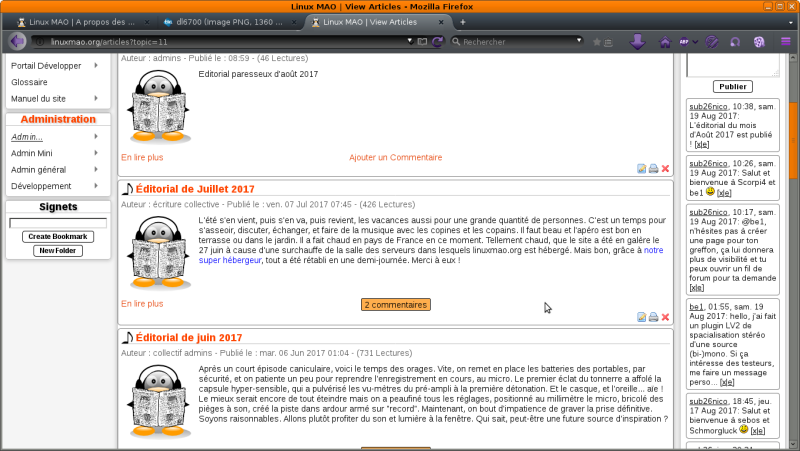The width and height of the screenshot is (800, 451).
Task: Click the Signets bookmark text field
Action: 58,223
